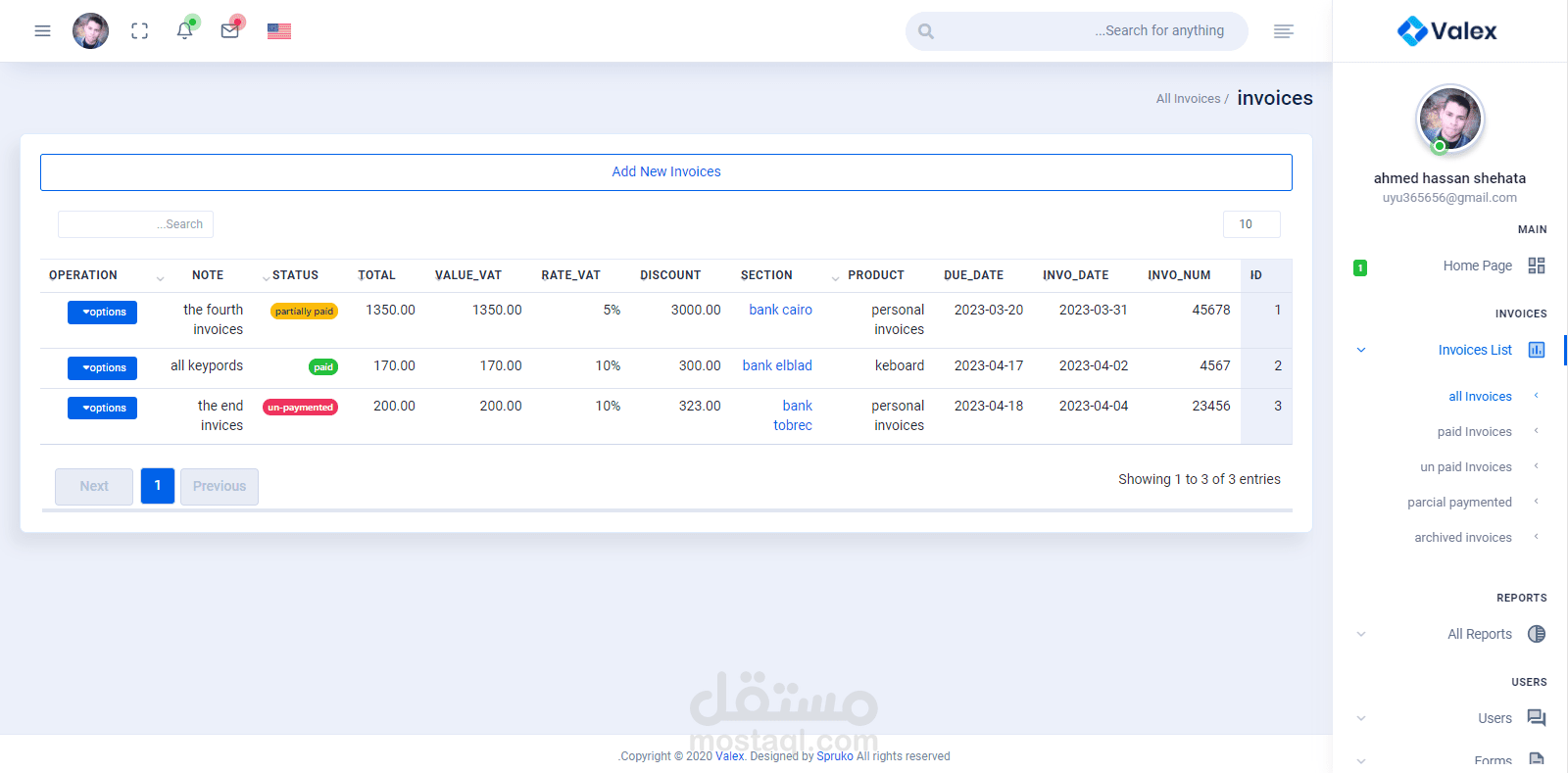Sort by the INVO_NUM column header

[1179, 275]
